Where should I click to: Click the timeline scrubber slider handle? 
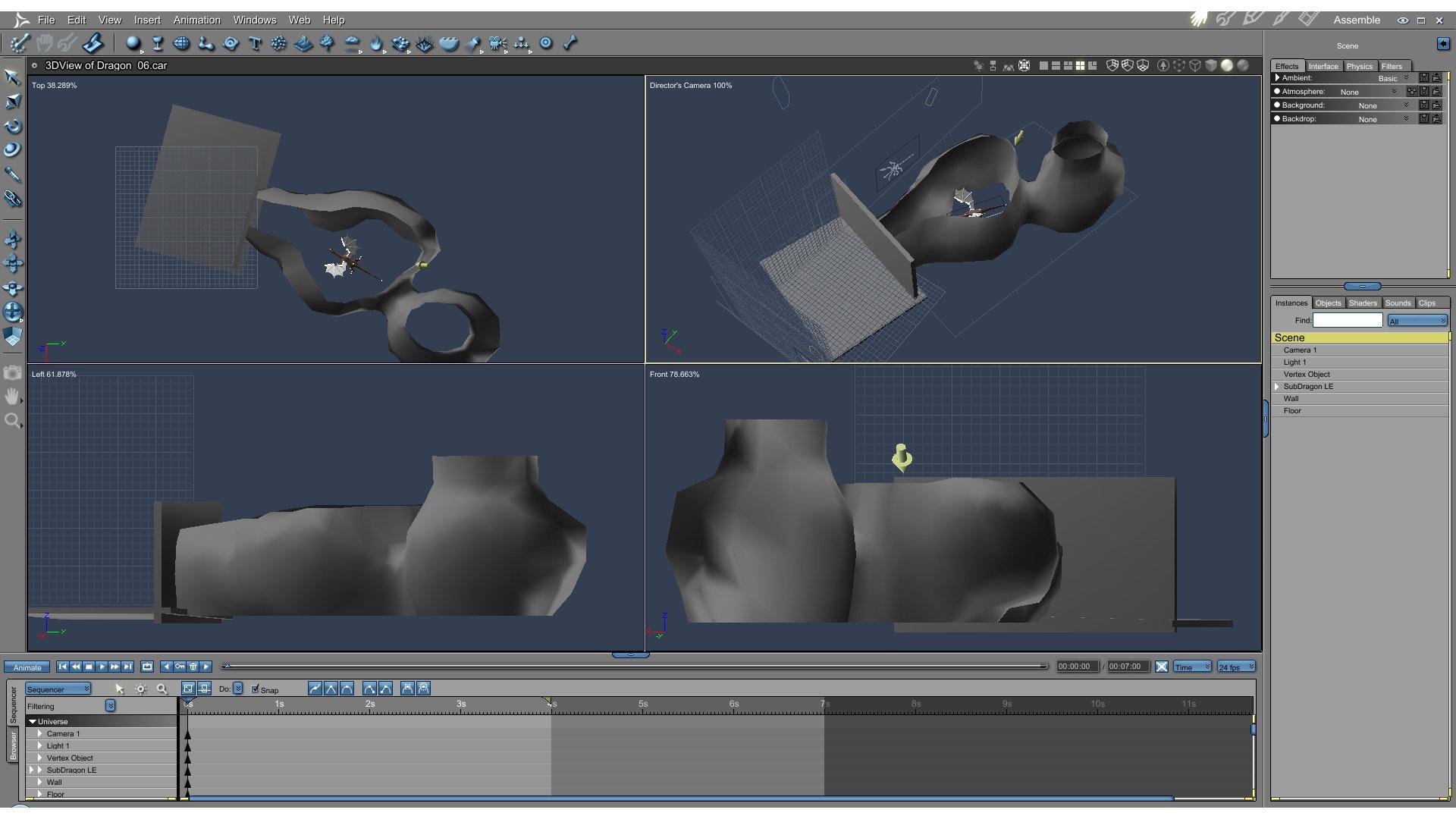pos(226,667)
